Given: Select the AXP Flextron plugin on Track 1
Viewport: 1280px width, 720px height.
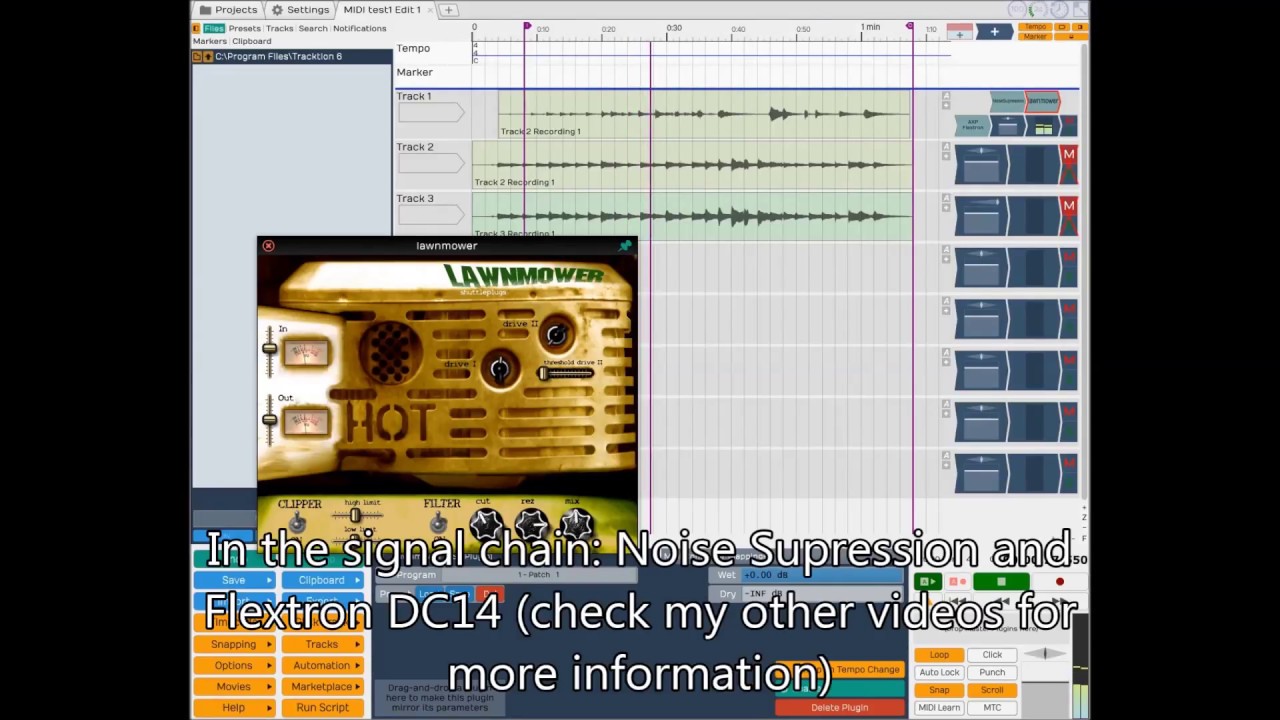Looking at the screenshot, I should pyautogui.click(x=973, y=126).
